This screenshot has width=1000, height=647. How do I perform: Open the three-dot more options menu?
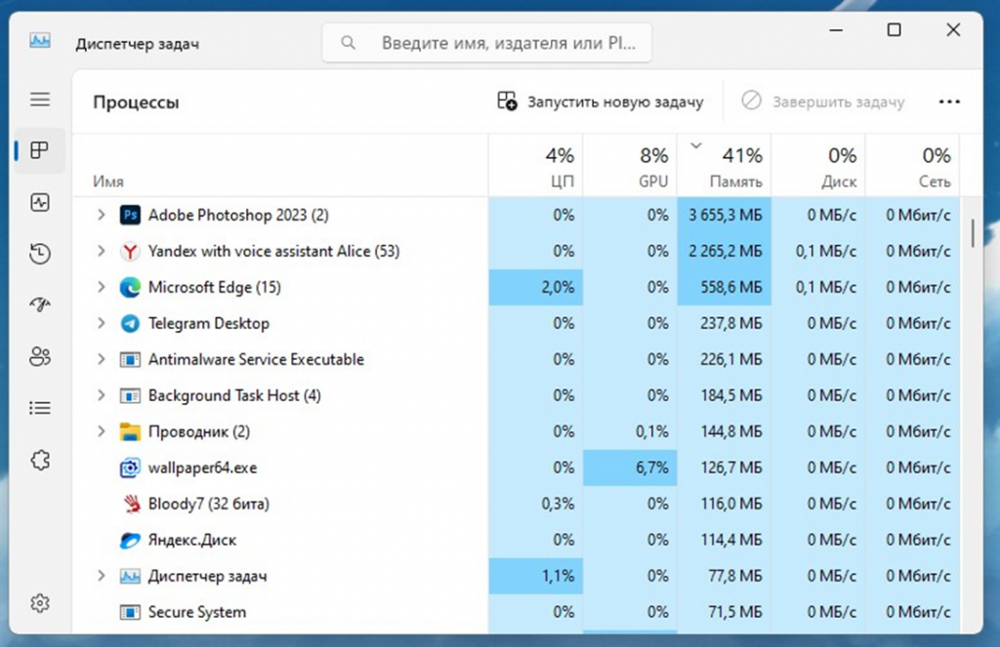coord(949,102)
